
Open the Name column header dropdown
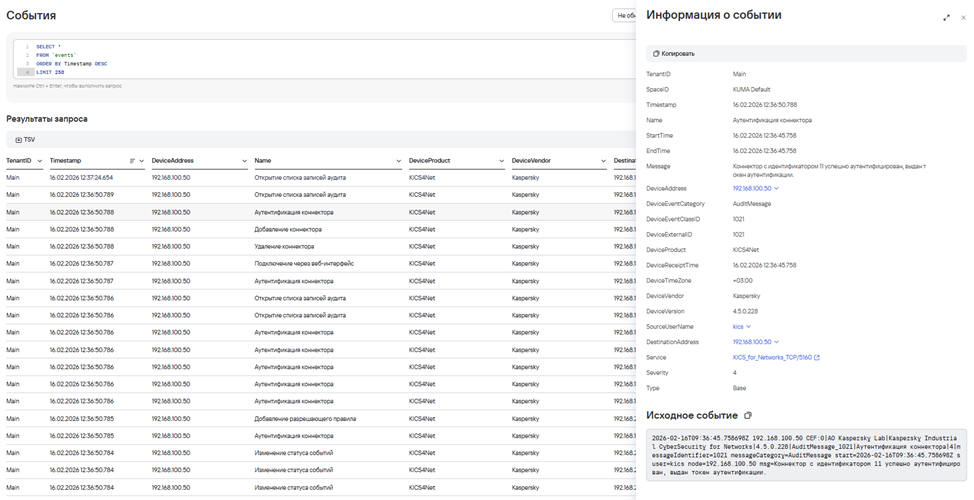click(398, 160)
